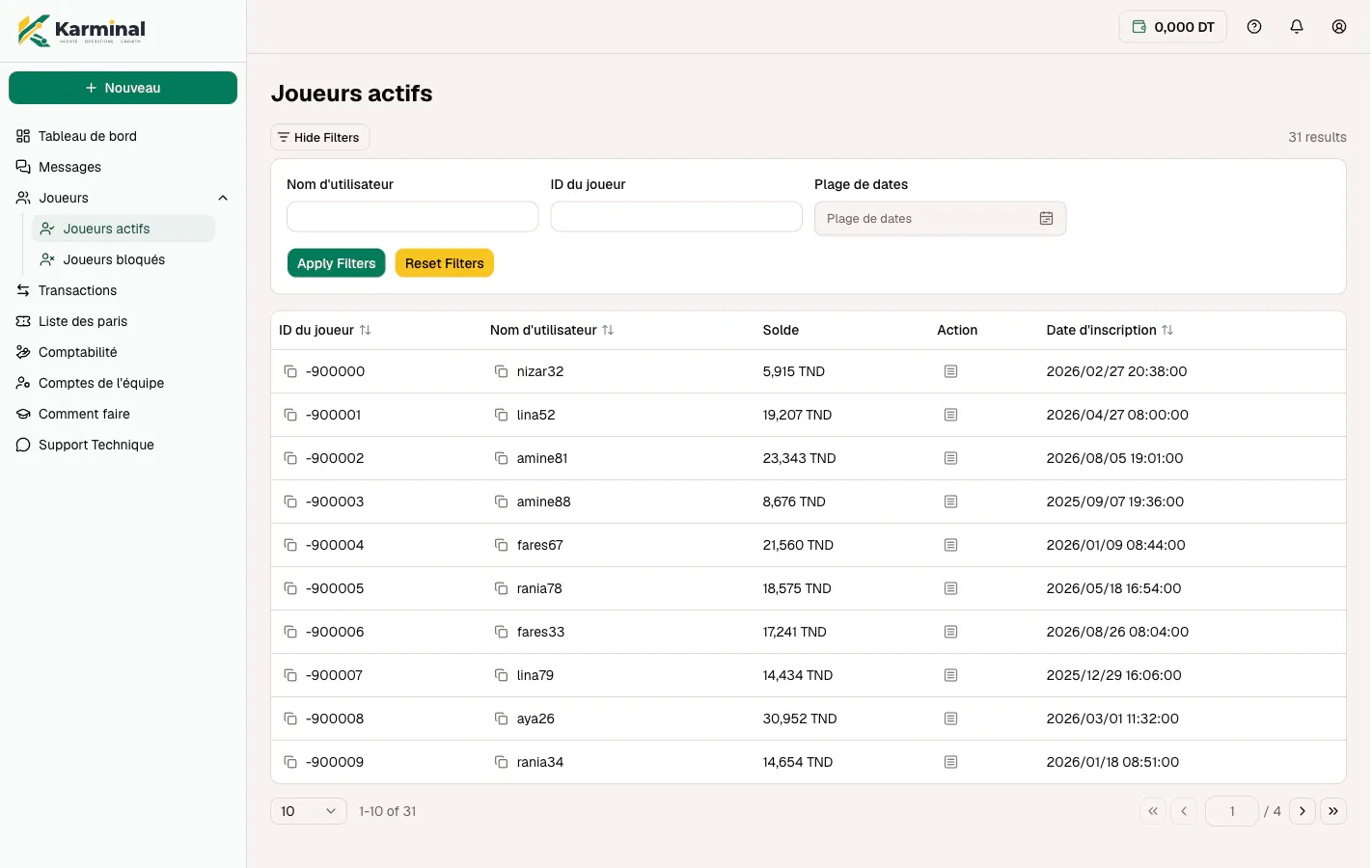Open rows per page dropdown

[x=309, y=811]
